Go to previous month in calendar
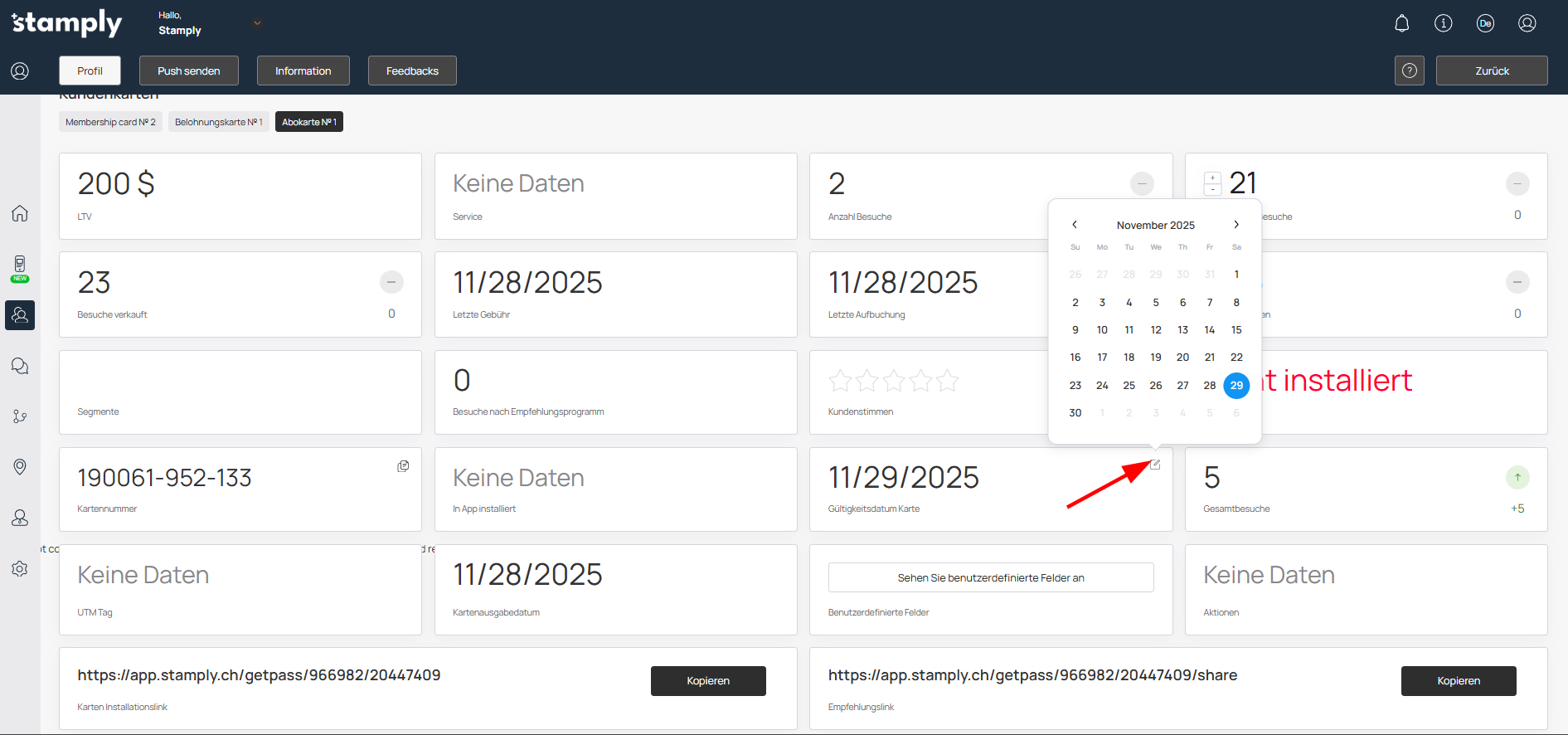 (x=1075, y=225)
